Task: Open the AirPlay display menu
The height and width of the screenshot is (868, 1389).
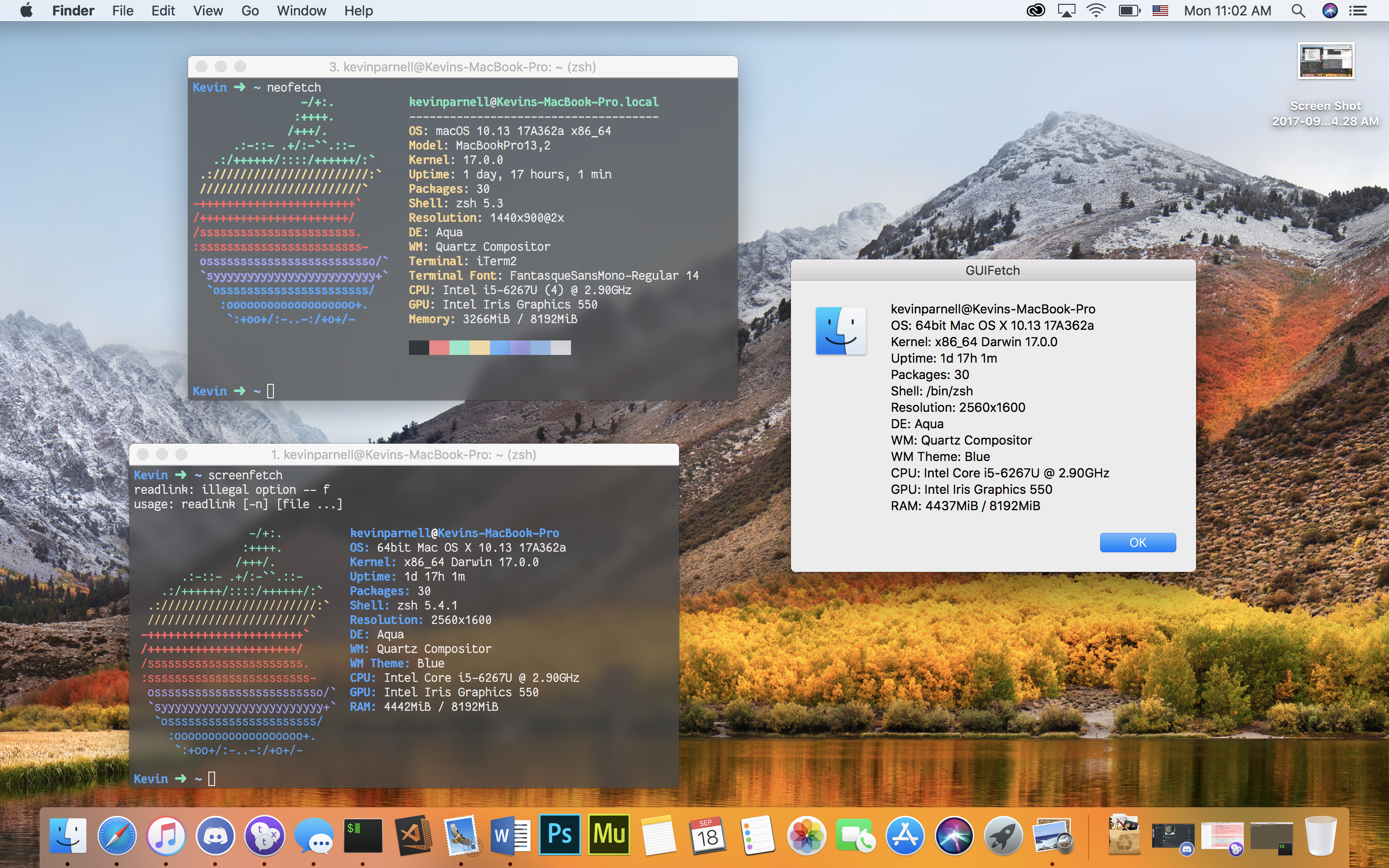Action: tap(1066, 10)
